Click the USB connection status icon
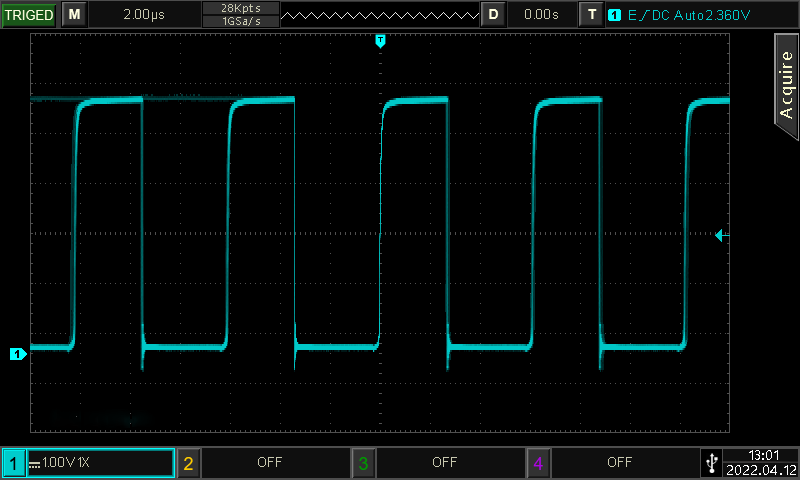Viewport: 800px width, 480px height. coord(711,462)
